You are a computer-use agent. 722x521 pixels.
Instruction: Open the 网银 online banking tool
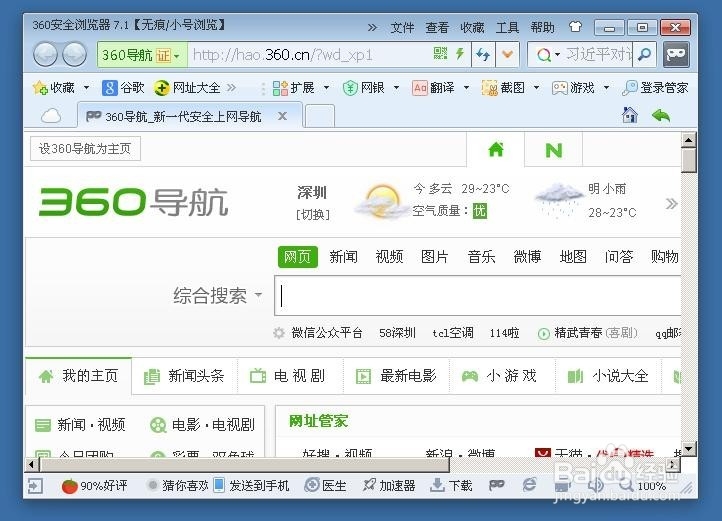click(363, 88)
